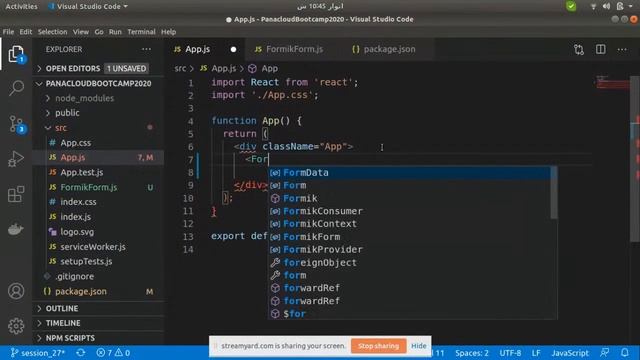Screen dimensions: 640x360
Task: Open the Run and Debug view
Action: pyautogui.click(x=16, y=159)
